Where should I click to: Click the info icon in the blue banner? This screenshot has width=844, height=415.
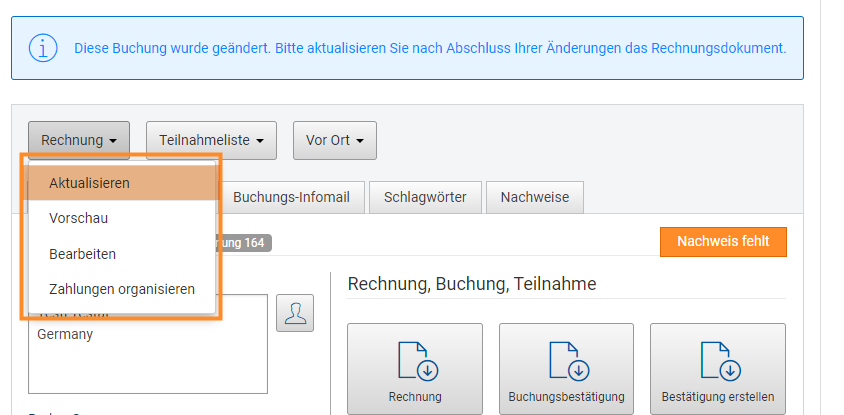42,47
